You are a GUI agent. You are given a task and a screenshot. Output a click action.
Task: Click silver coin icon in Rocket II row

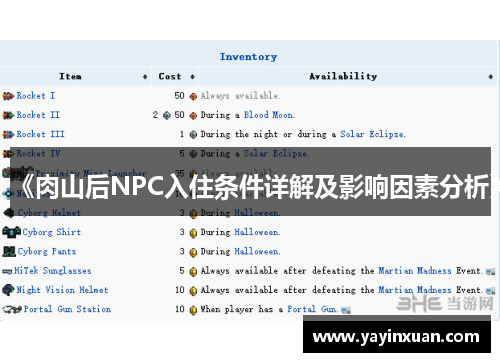(167, 116)
